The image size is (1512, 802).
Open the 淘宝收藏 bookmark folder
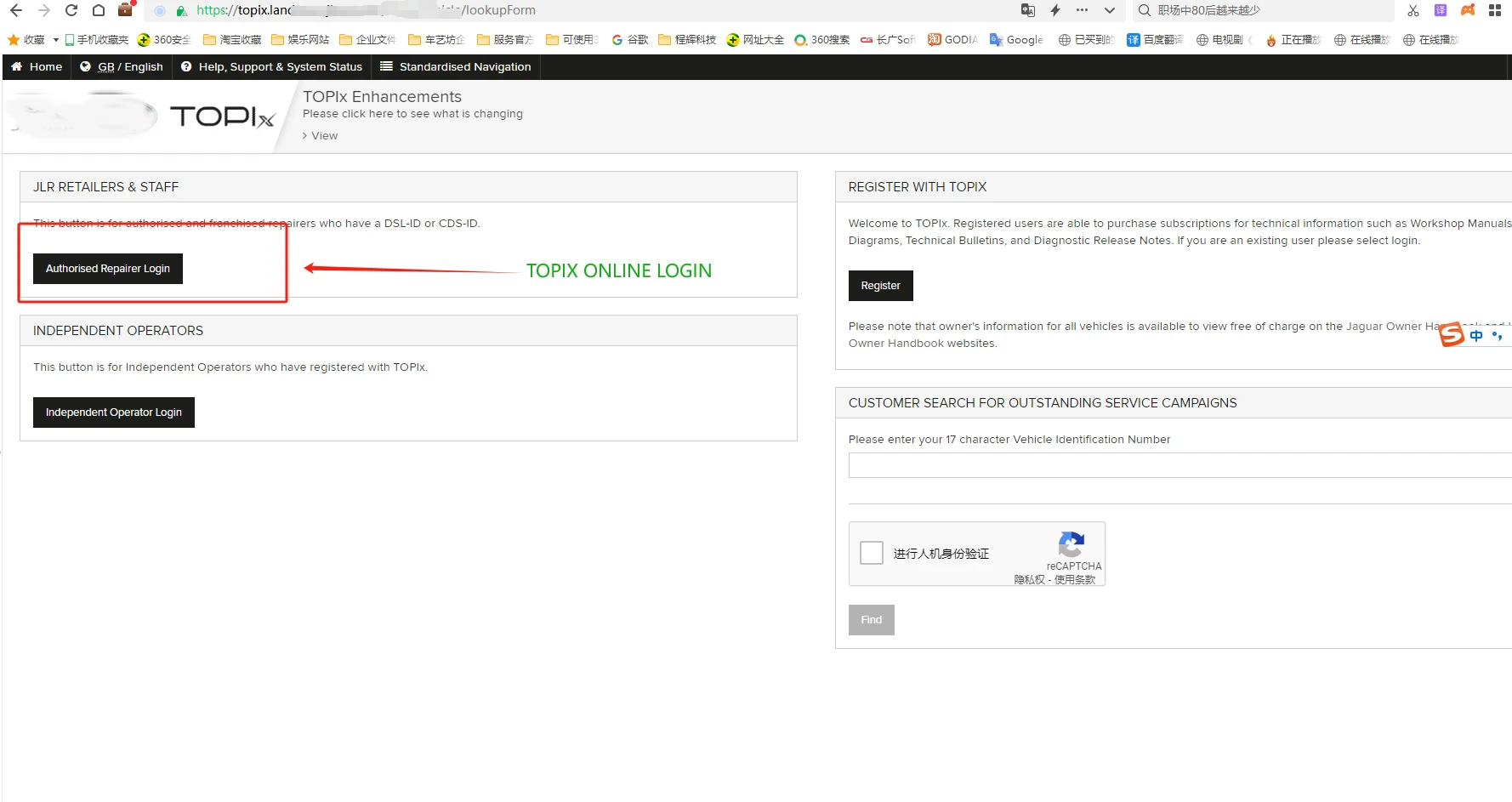point(232,40)
